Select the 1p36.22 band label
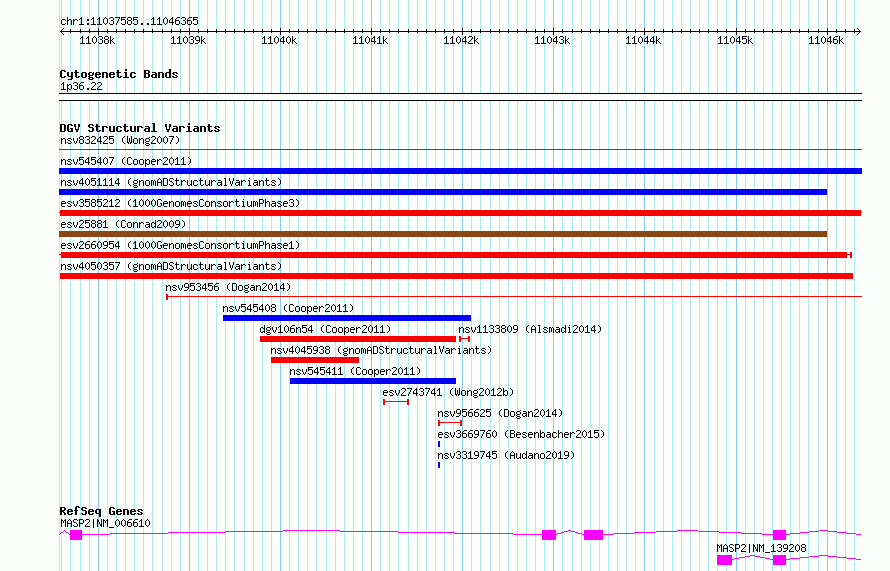890x571 pixels. 81,86
